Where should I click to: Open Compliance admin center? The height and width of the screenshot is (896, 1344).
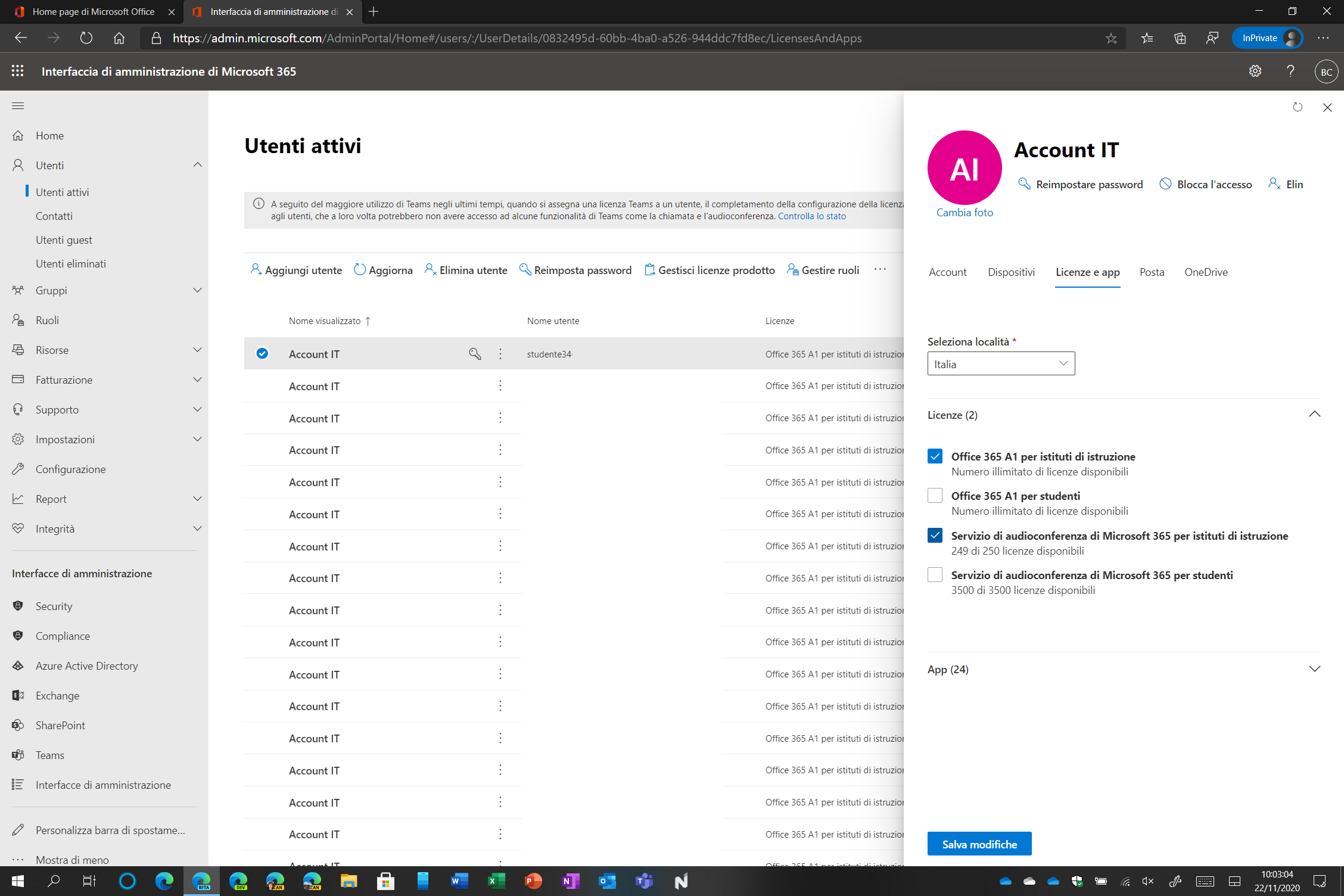coord(62,636)
